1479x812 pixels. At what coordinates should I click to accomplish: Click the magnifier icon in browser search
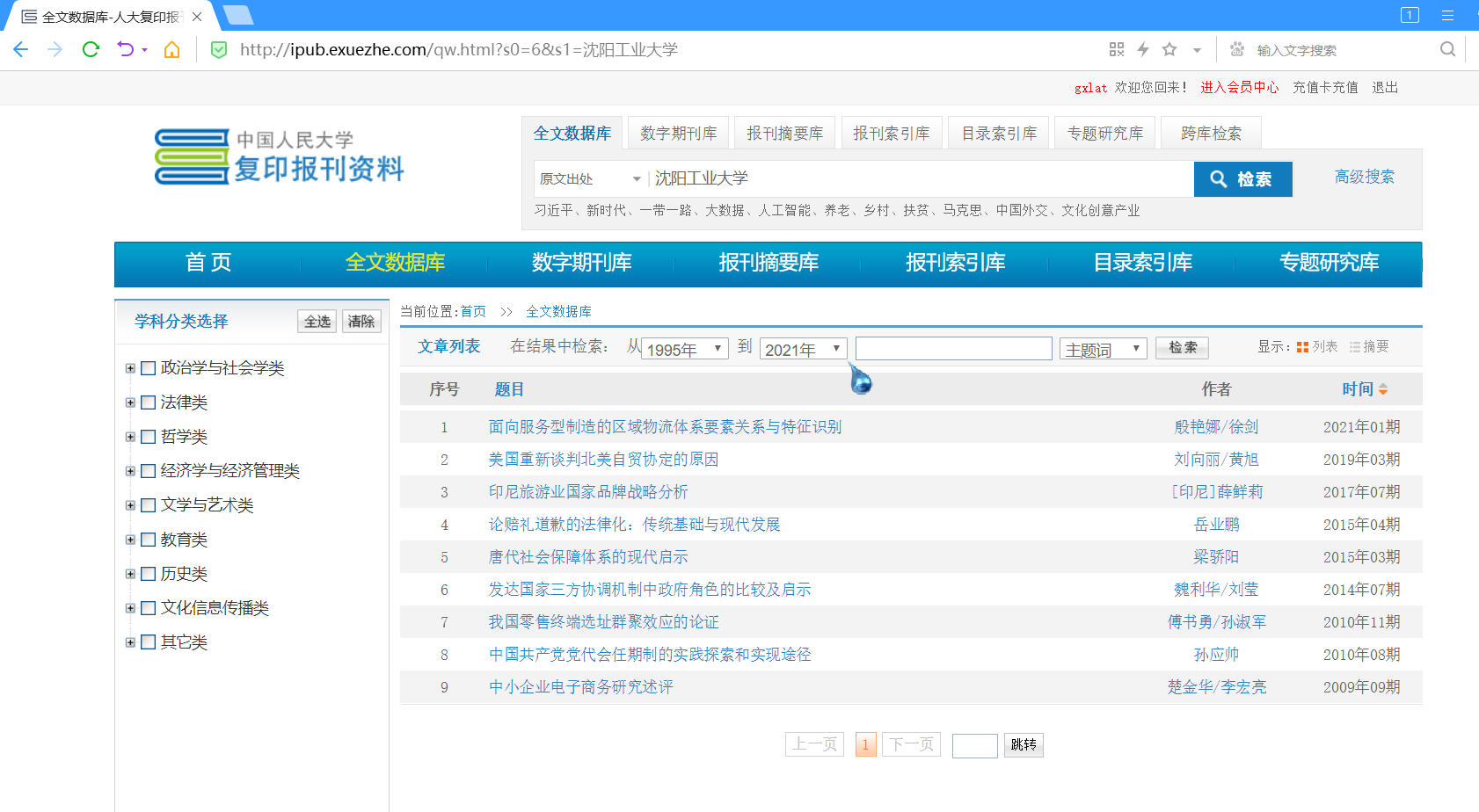[x=1447, y=50]
